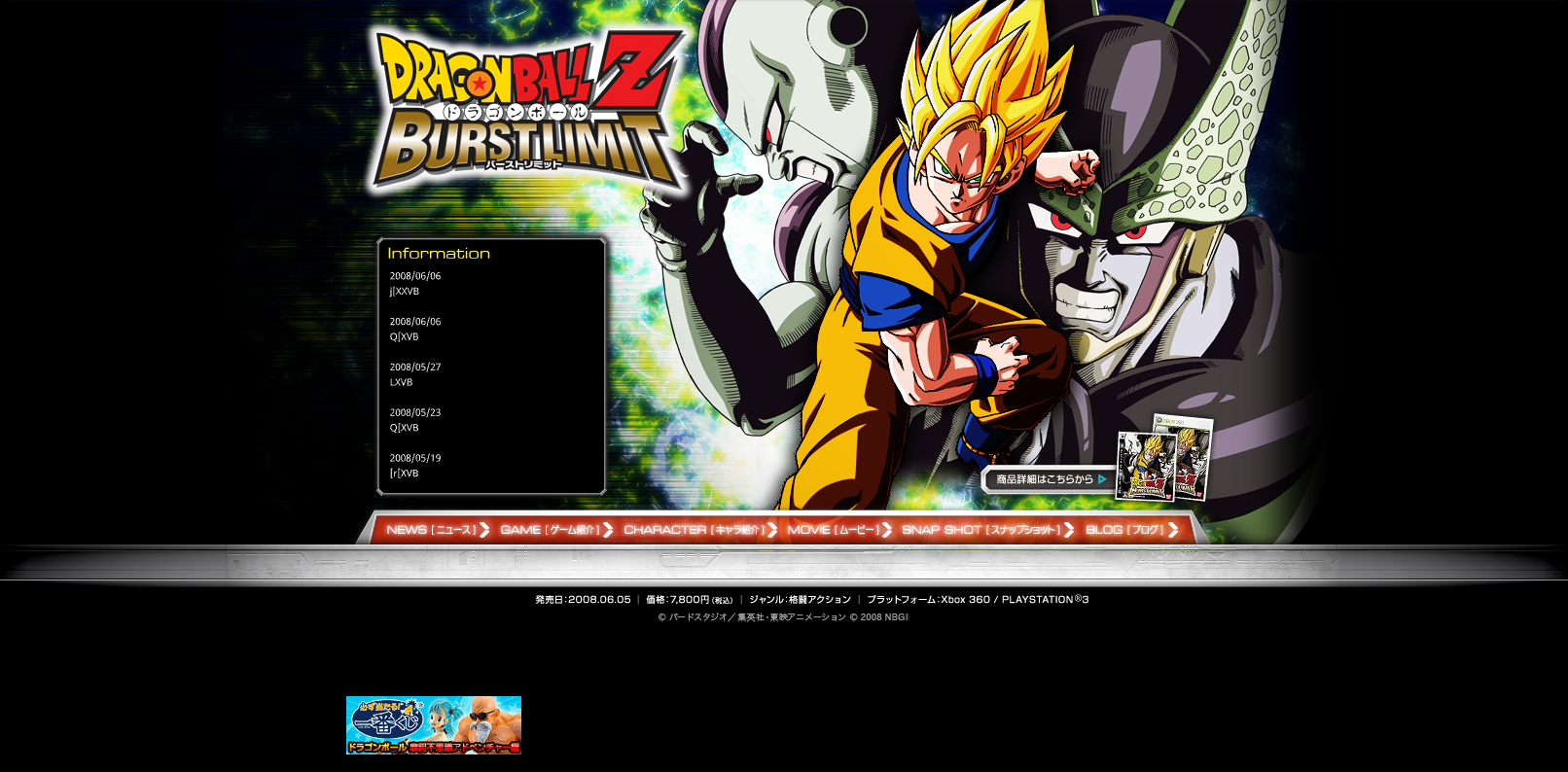Click the Information panel heading

tap(439, 254)
